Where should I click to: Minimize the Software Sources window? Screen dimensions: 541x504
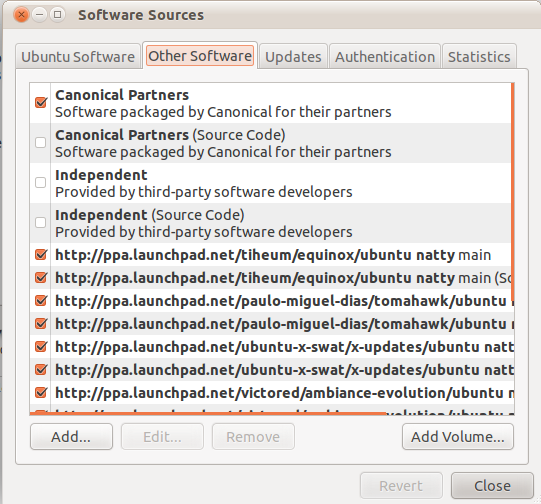40,15
